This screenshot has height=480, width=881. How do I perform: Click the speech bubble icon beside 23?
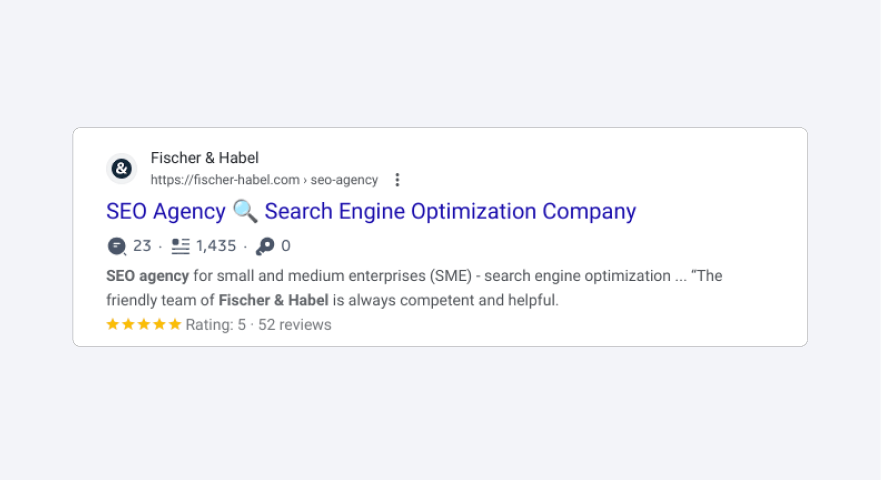pos(116,246)
